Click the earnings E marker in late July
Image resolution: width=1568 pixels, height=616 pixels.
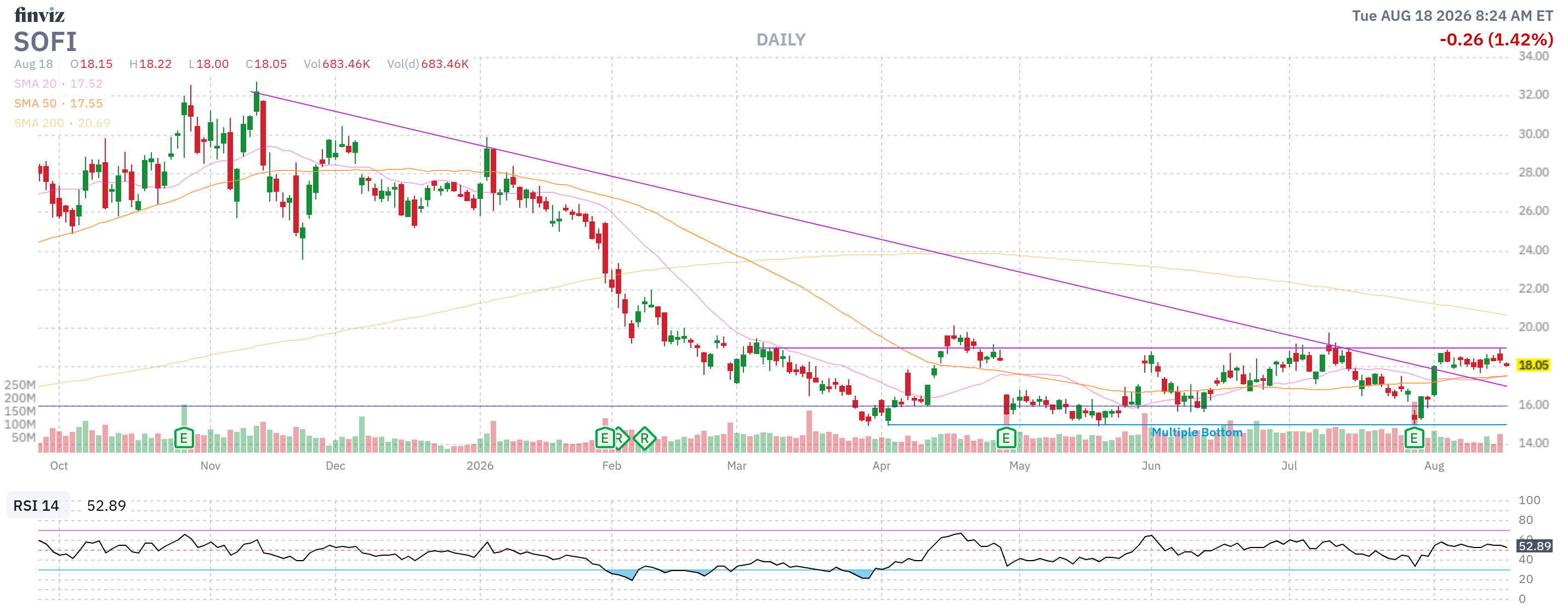(x=1413, y=438)
